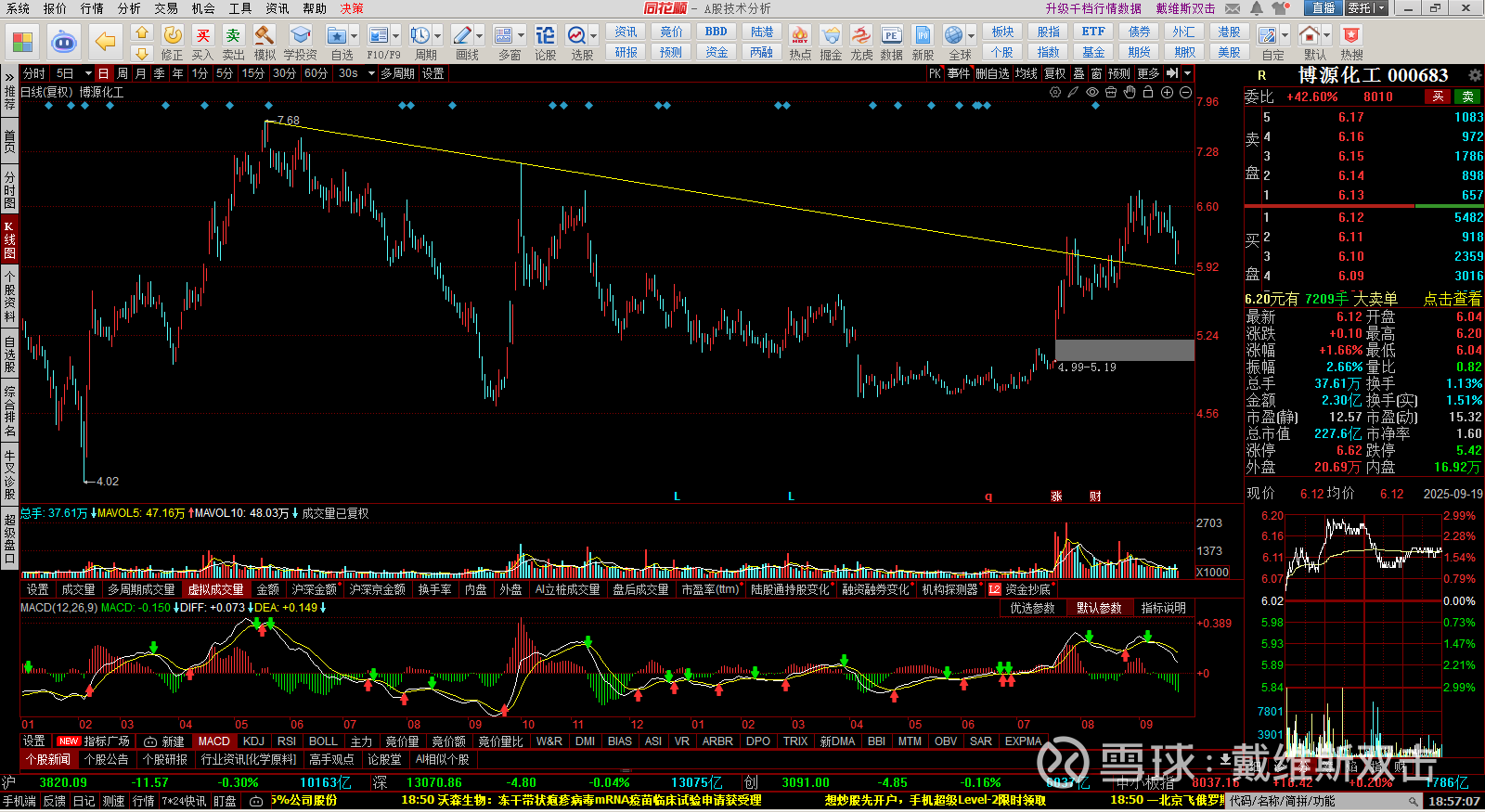Toggle 复权 adjustment option
This screenshot has height=812, width=1485.
1054,73
